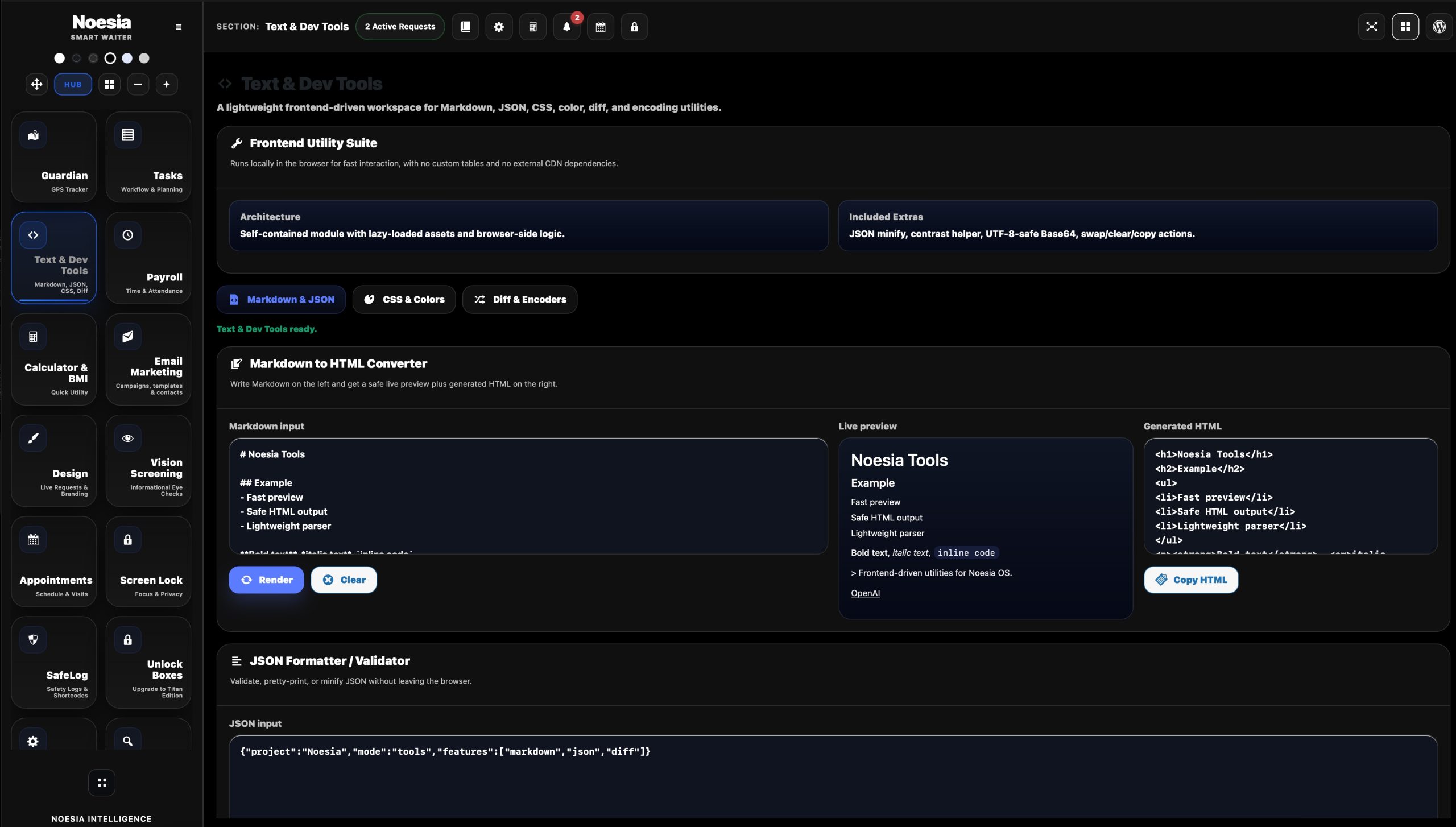The width and height of the screenshot is (1456, 827).
Task: Click the 'Frontend Utility Suite' heading
Action: pyautogui.click(x=313, y=143)
